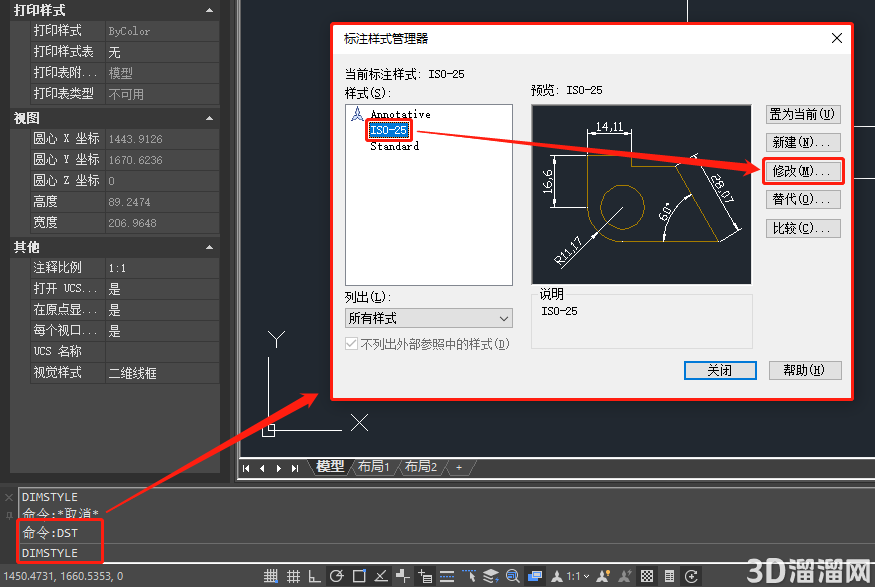Add new layout with plus tab
This screenshot has height=587, width=875.
459,468
